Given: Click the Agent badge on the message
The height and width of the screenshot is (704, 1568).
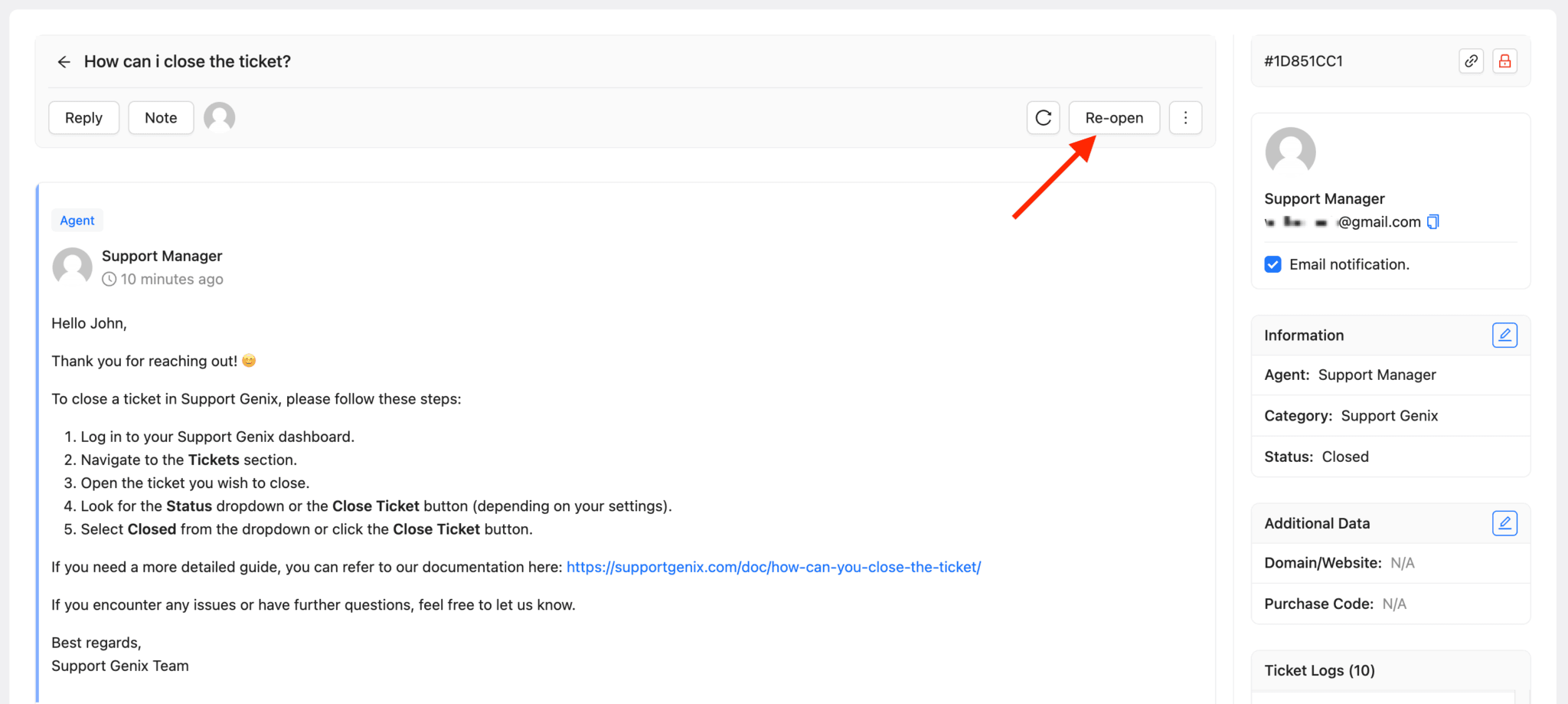Looking at the screenshot, I should 77,220.
